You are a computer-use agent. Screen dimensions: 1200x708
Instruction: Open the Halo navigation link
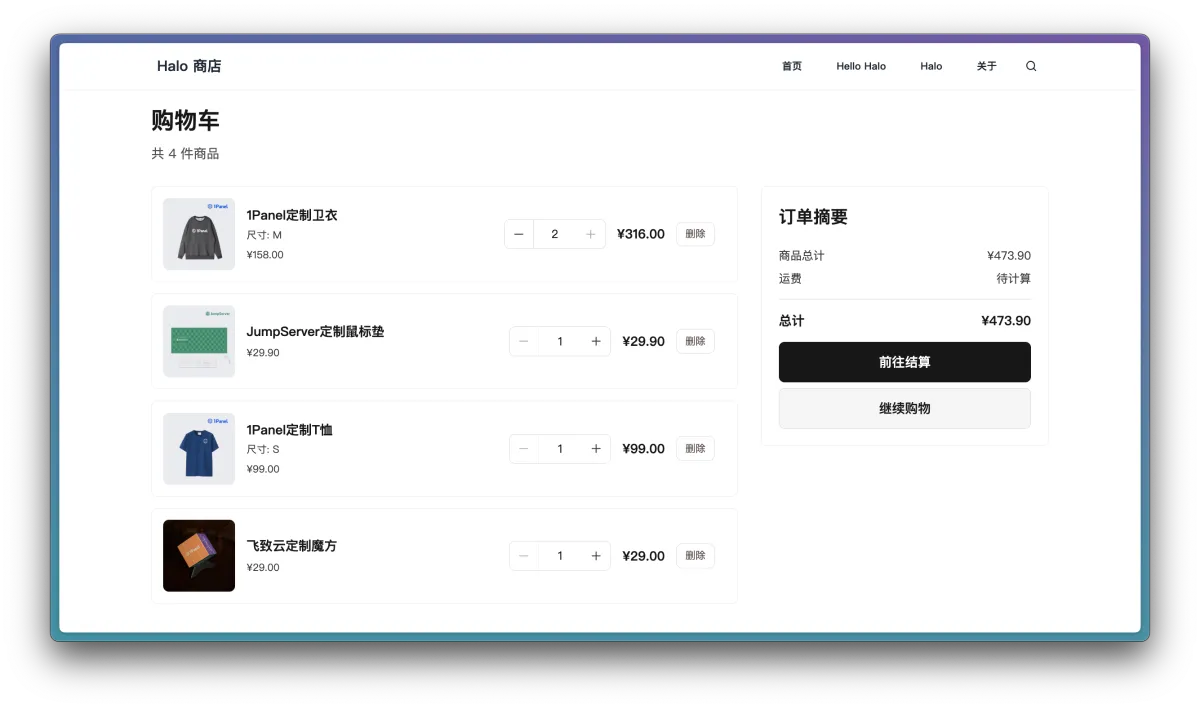click(x=930, y=66)
